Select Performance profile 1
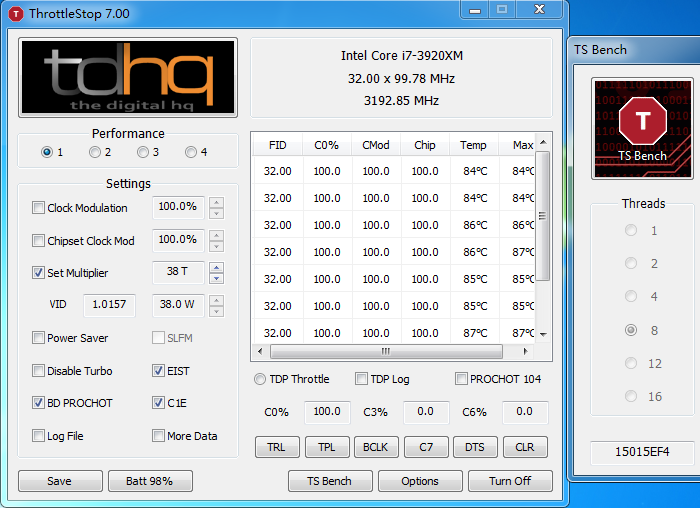This screenshot has width=700, height=508. pos(46,152)
